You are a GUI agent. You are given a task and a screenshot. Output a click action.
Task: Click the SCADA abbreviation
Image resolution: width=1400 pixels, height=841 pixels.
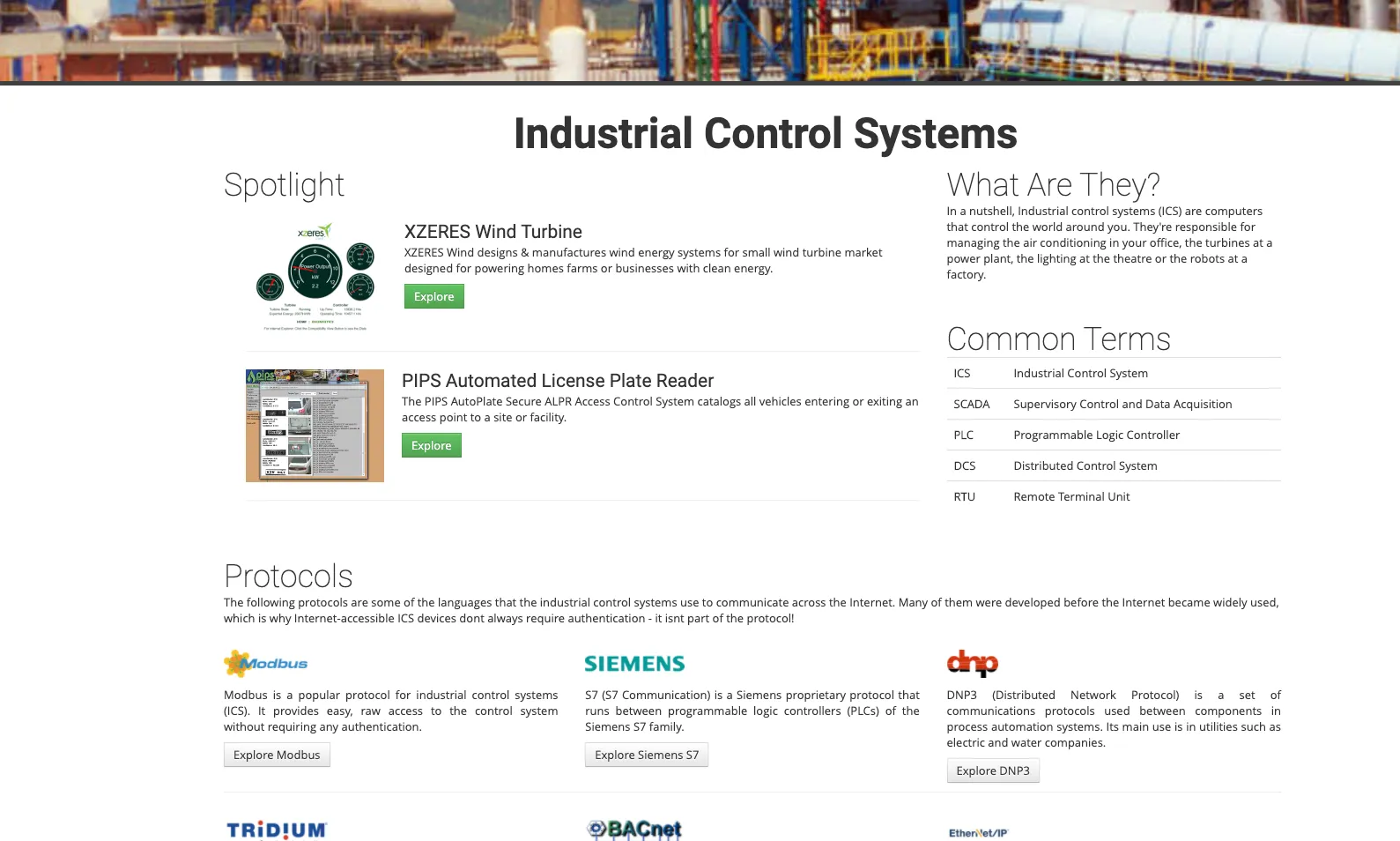click(972, 404)
